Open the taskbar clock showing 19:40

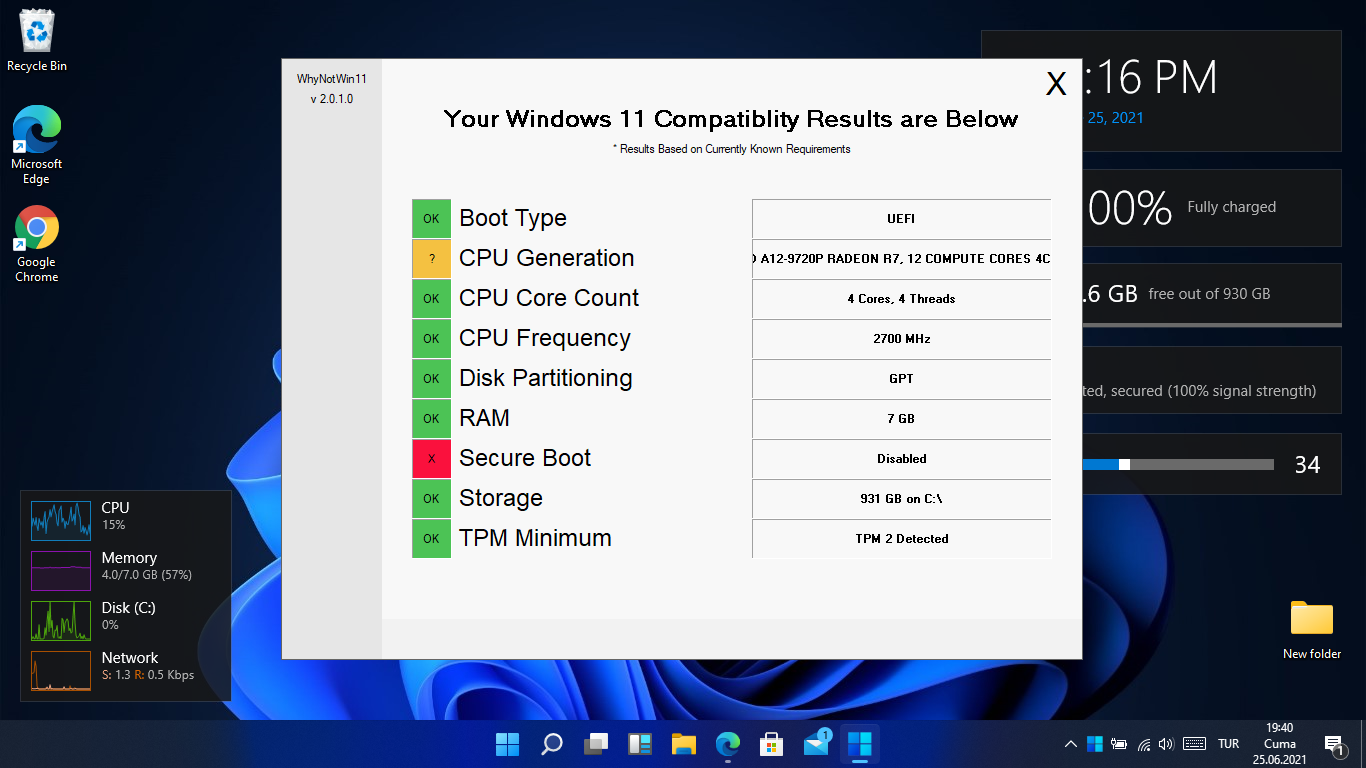1280,744
